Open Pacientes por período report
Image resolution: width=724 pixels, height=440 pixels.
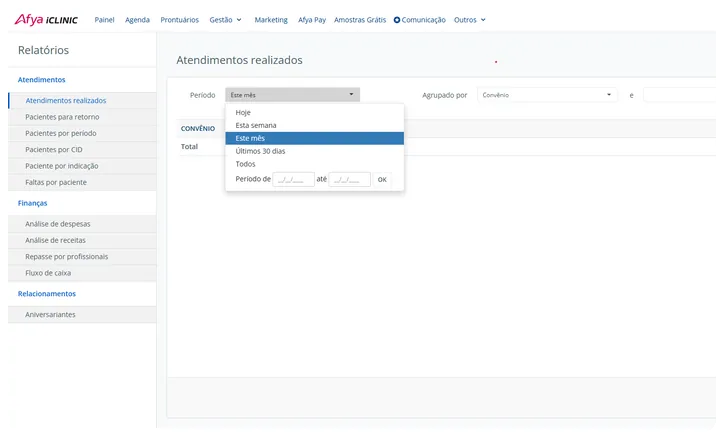coord(82,133)
